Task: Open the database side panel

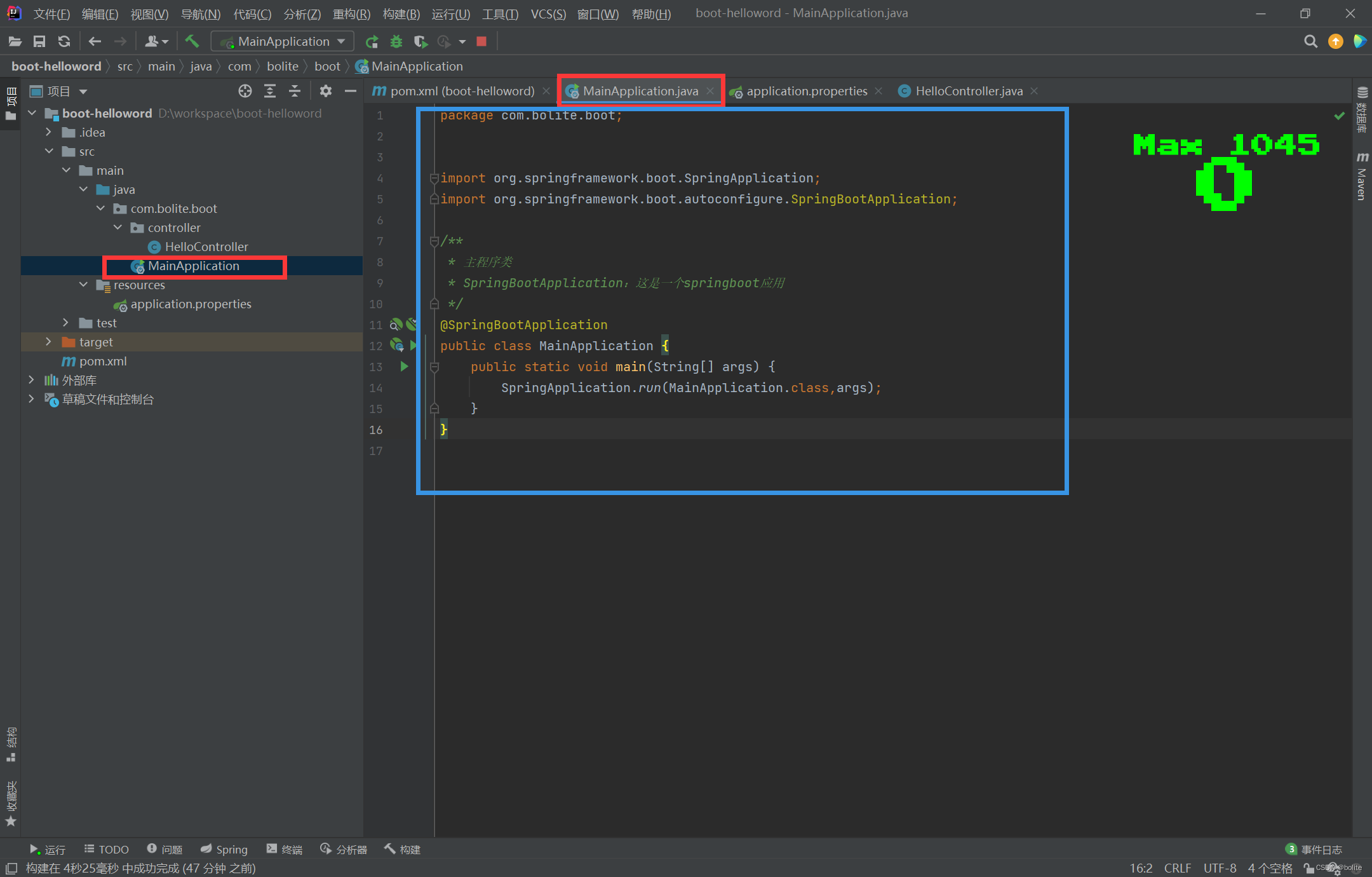Action: (1362, 109)
